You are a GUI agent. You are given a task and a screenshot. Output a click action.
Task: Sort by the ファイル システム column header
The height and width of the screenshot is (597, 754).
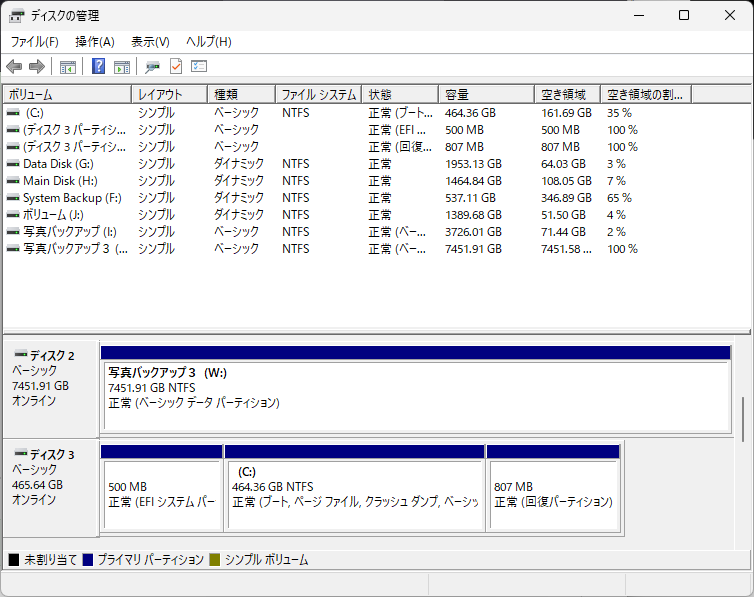click(318, 95)
